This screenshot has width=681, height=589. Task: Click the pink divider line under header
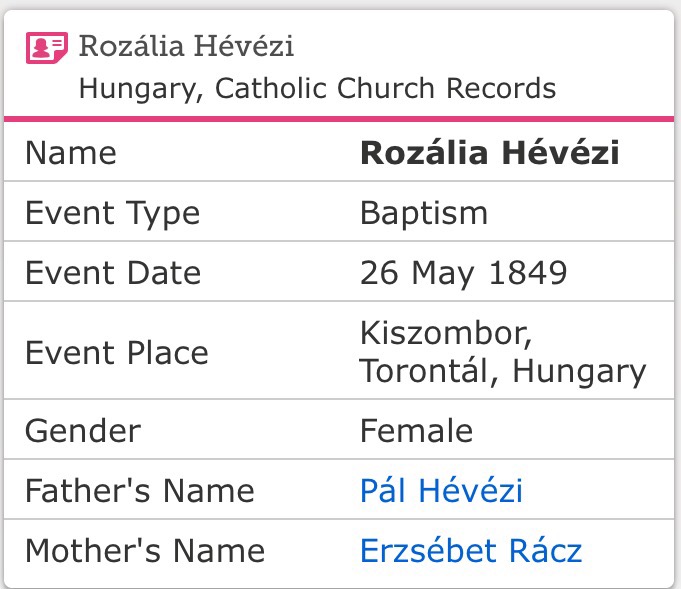[x=340, y=119]
